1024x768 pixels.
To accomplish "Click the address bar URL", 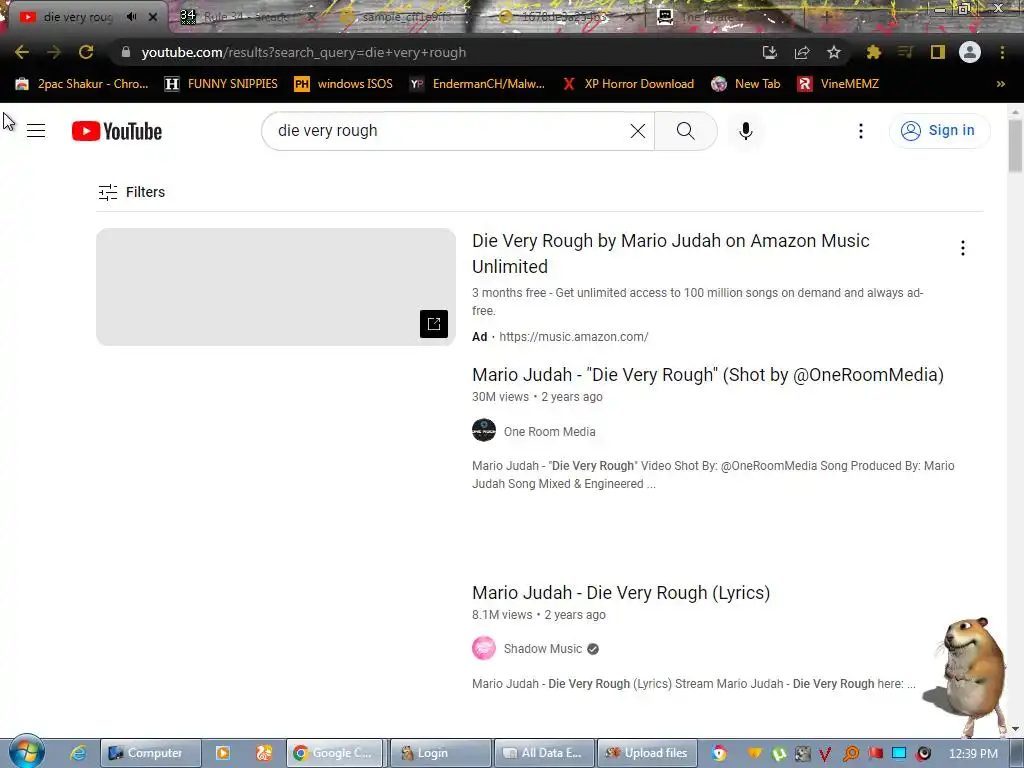I will (304, 52).
